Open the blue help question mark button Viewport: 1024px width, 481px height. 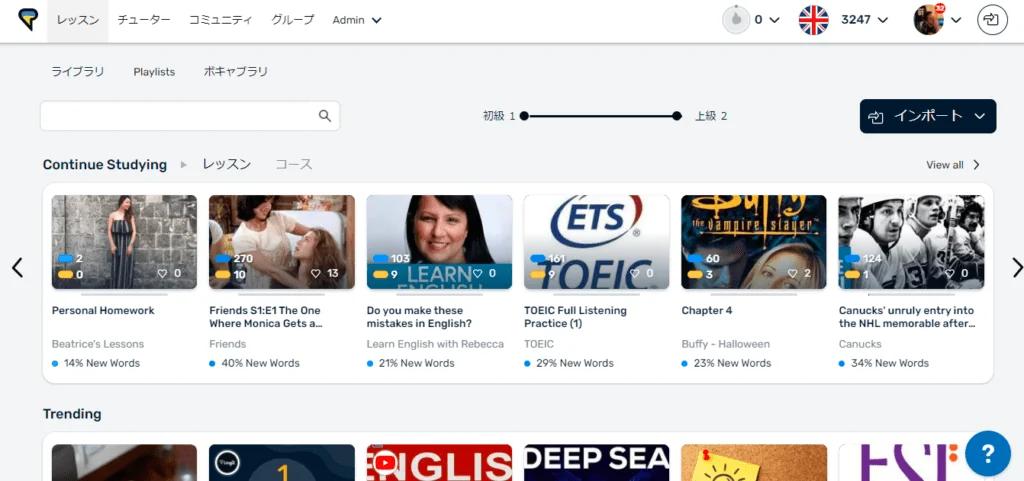987,454
